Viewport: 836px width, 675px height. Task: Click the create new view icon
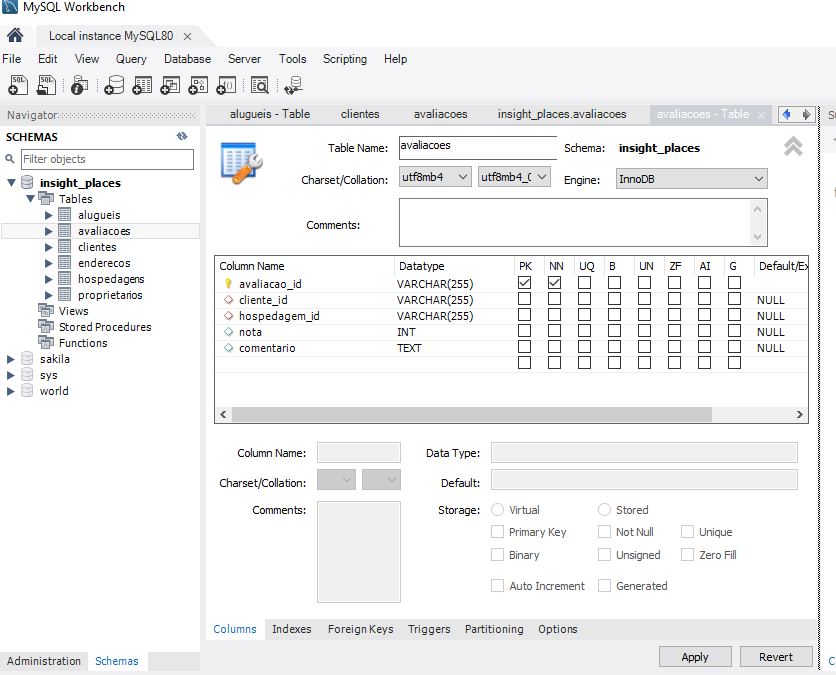tap(170, 85)
